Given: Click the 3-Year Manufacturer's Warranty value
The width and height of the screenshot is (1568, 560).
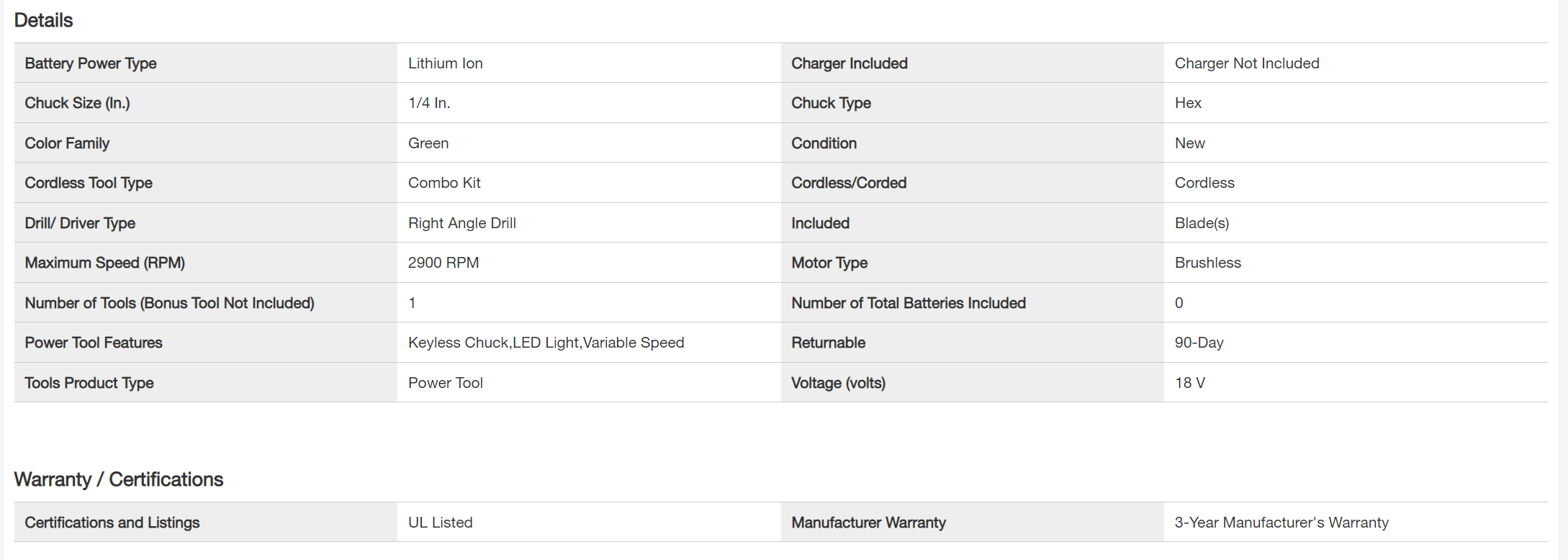Looking at the screenshot, I should [x=1281, y=523].
